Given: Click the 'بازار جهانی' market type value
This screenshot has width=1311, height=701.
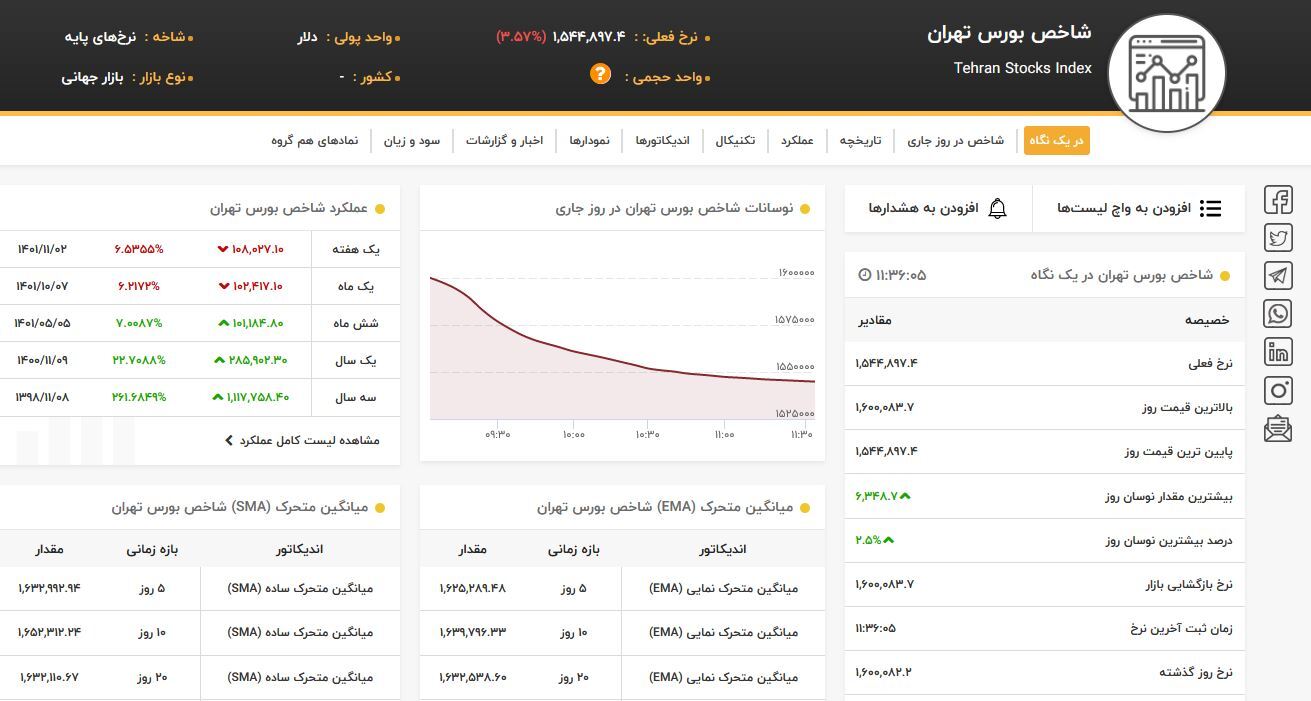Looking at the screenshot, I should pos(92,77).
